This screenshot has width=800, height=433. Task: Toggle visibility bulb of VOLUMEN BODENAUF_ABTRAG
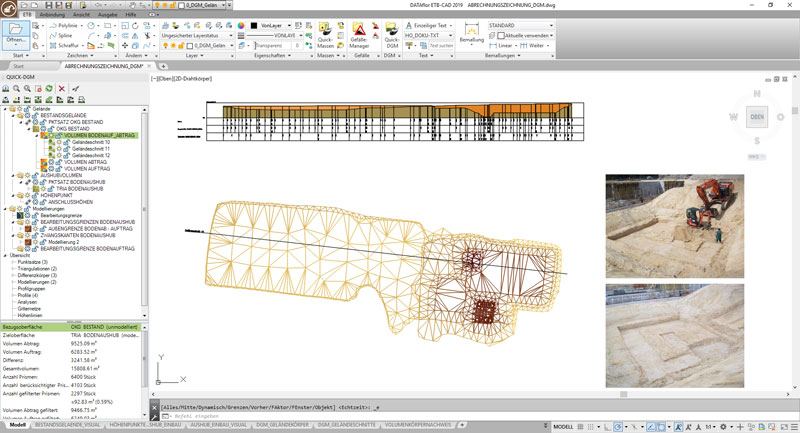coord(52,136)
